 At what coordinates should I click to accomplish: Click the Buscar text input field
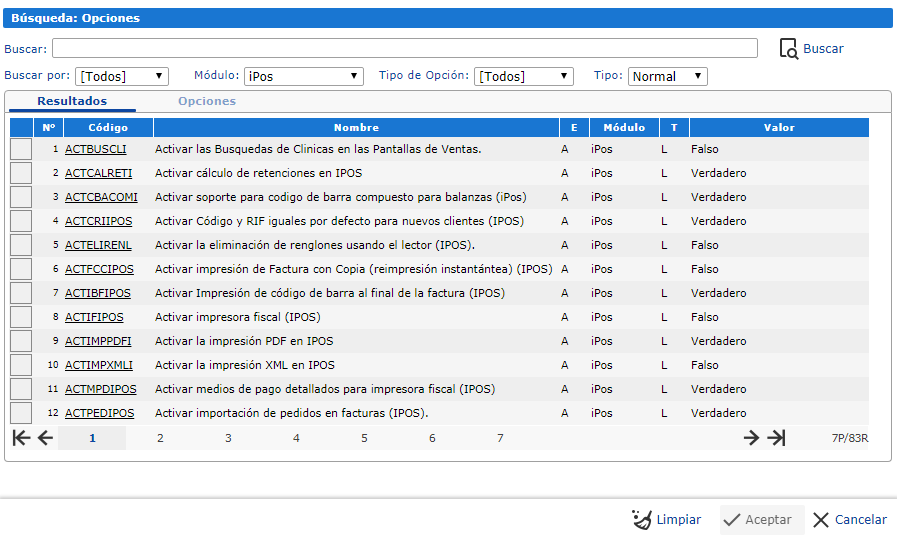(x=404, y=48)
